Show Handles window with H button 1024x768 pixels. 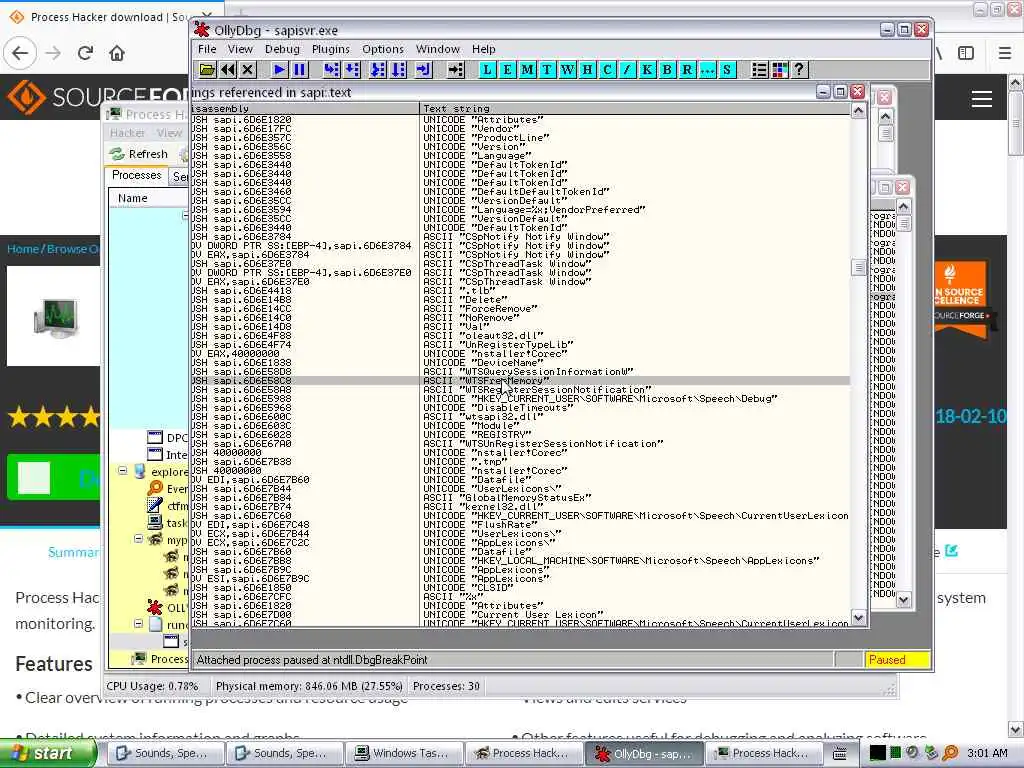[587, 70]
